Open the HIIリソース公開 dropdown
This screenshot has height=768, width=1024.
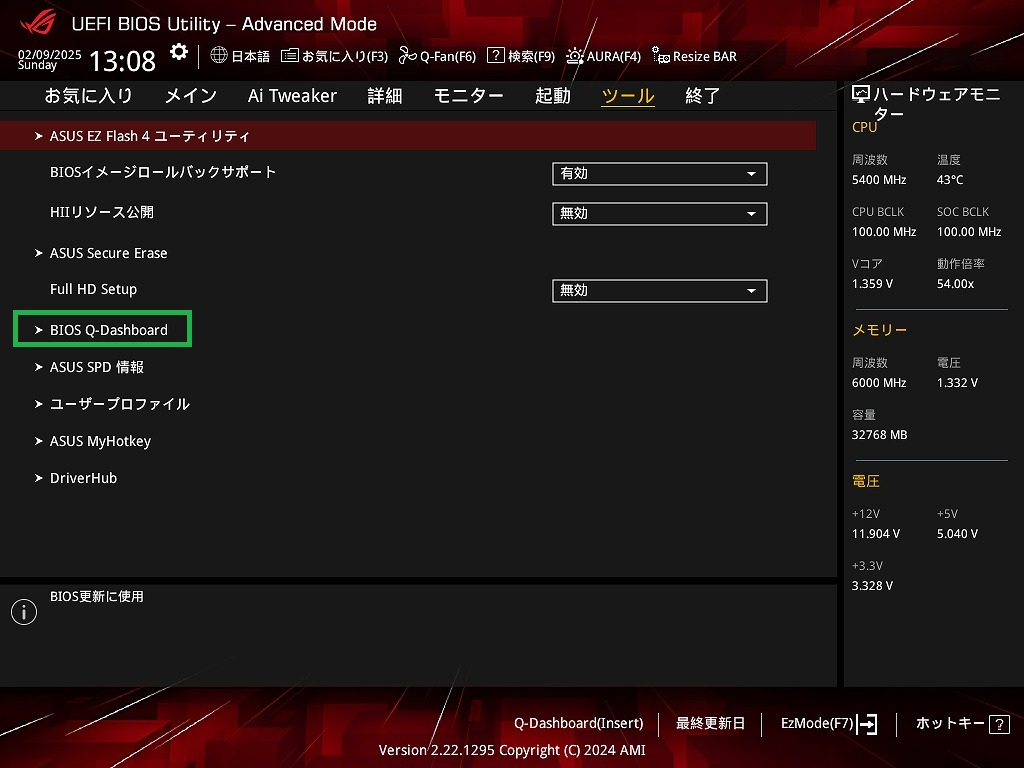click(660, 214)
